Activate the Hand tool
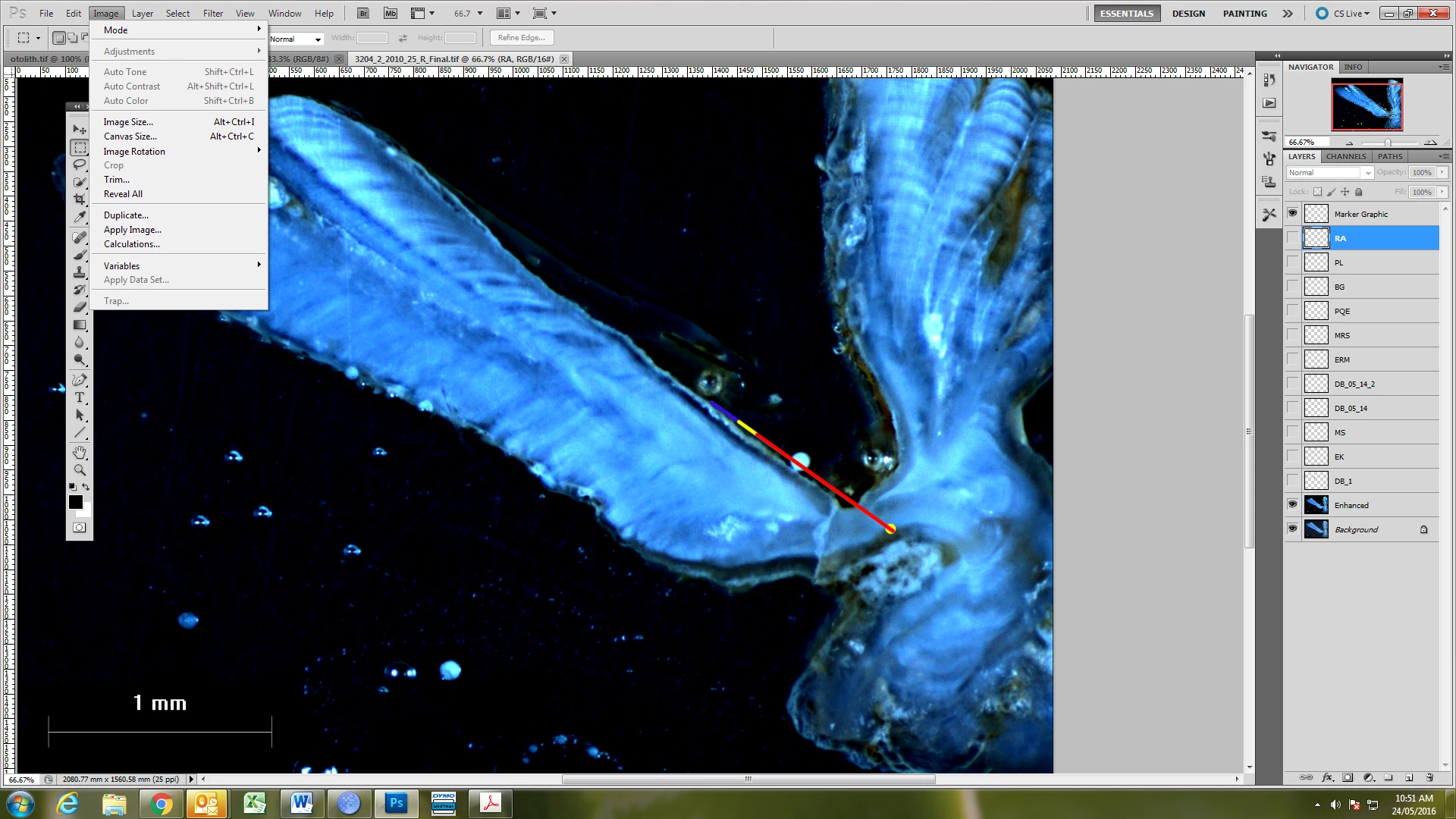 (x=80, y=453)
